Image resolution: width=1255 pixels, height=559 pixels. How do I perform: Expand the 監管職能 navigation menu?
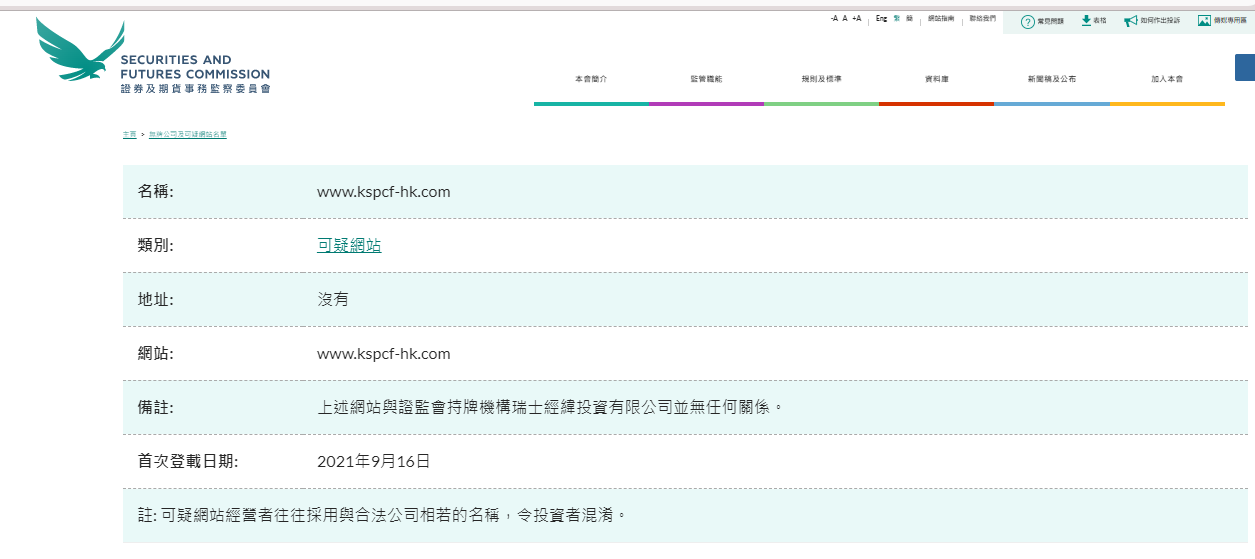click(706, 79)
